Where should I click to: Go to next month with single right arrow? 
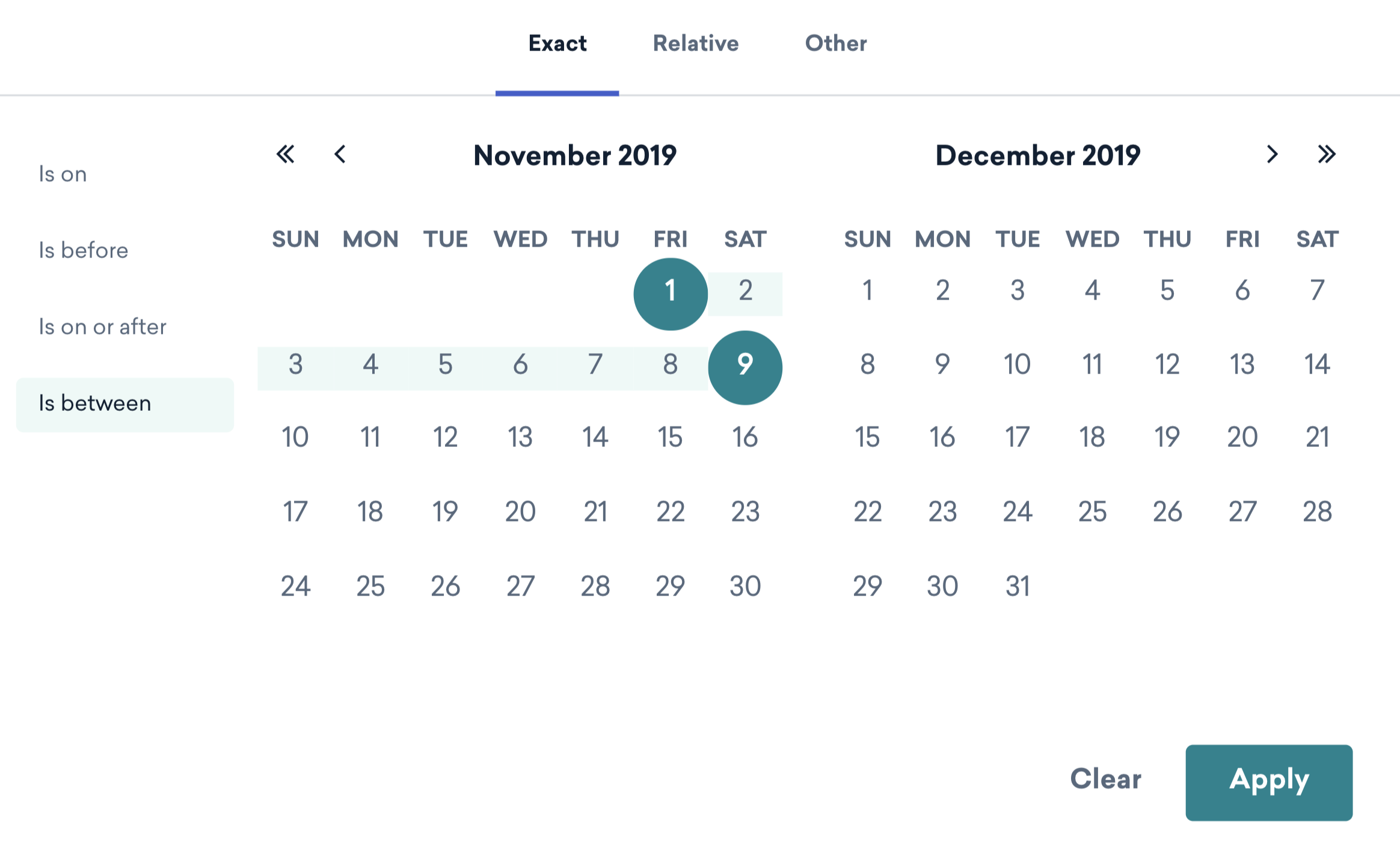tap(1273, 155)
